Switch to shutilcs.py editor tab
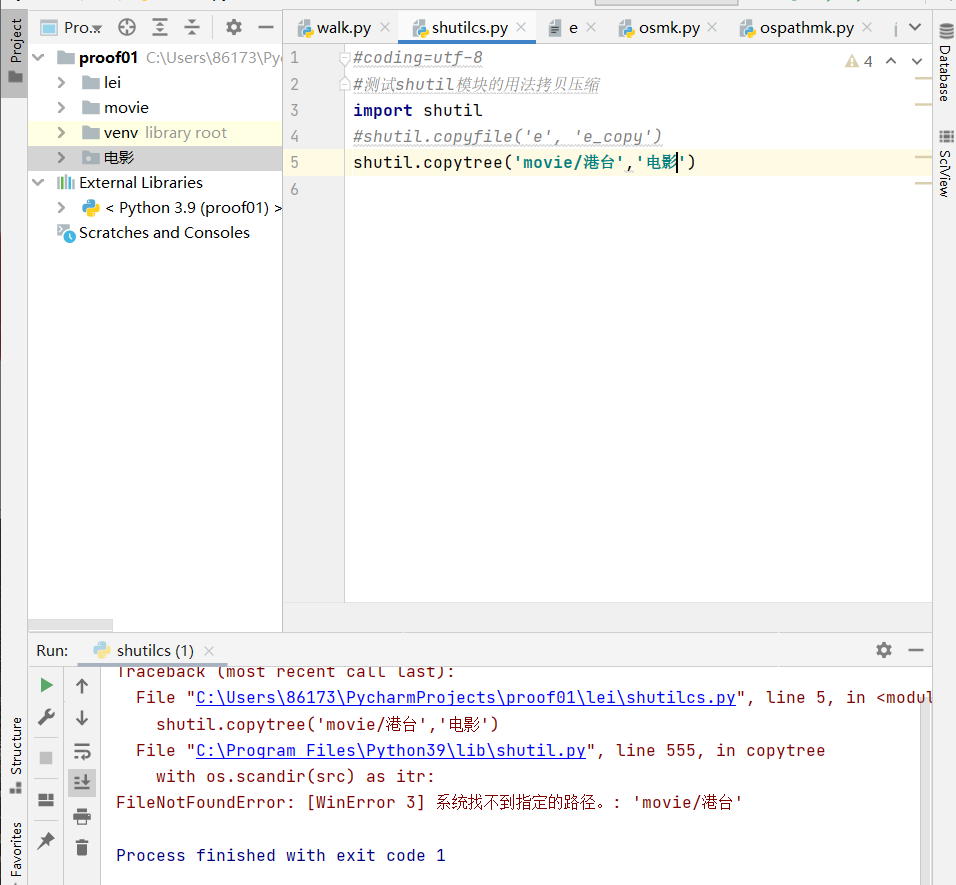This screenshot has height=885, width=956. coord(469,28)
